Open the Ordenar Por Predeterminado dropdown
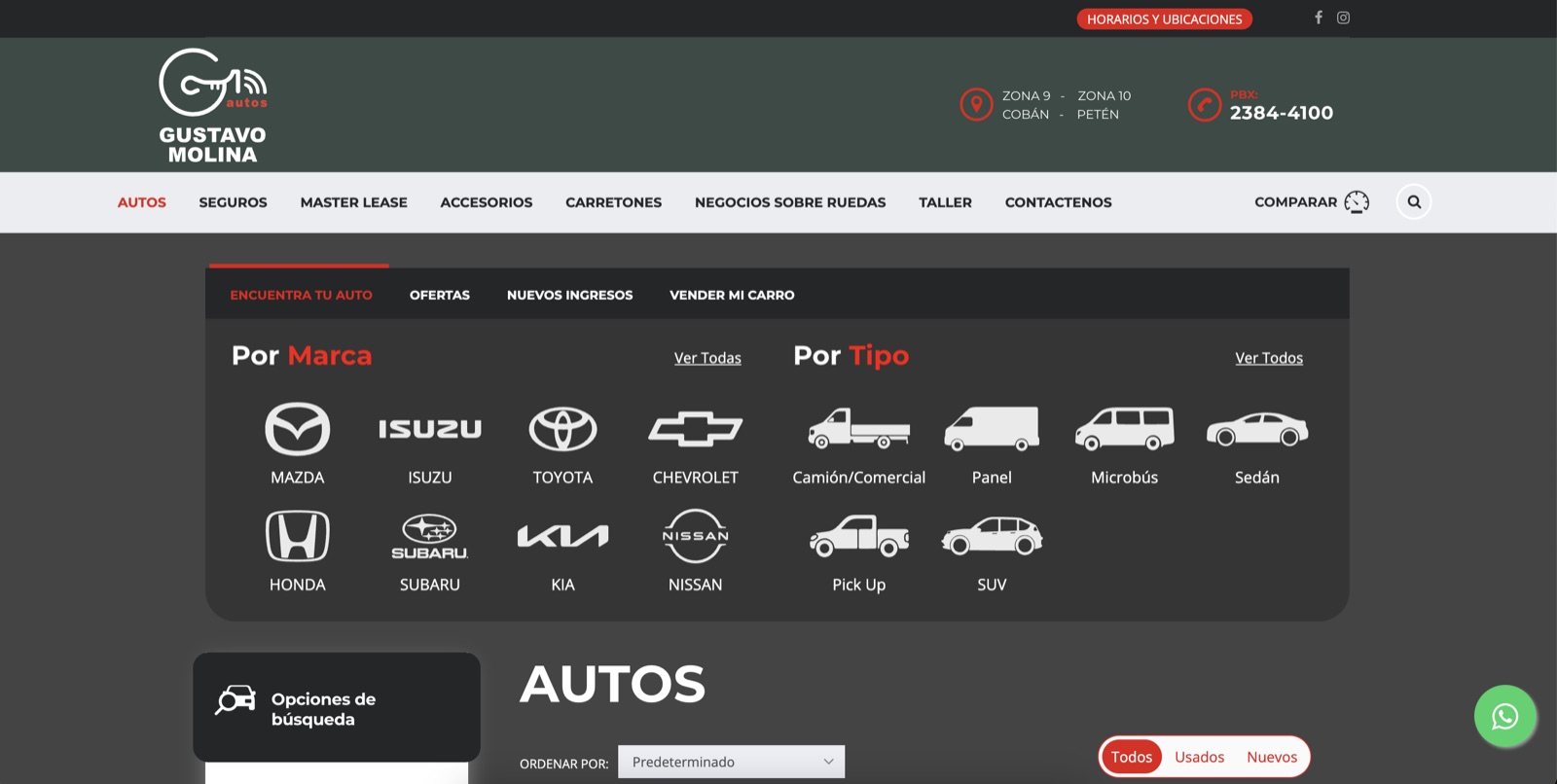The width and height of the screenshot is (1557, 784). pyautogui.click(x=731, y=762)
